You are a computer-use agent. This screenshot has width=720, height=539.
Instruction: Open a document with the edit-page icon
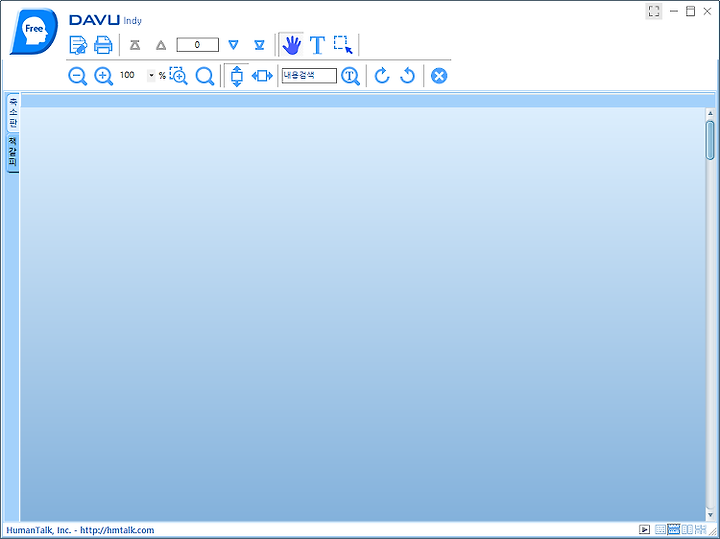(78, 45)
